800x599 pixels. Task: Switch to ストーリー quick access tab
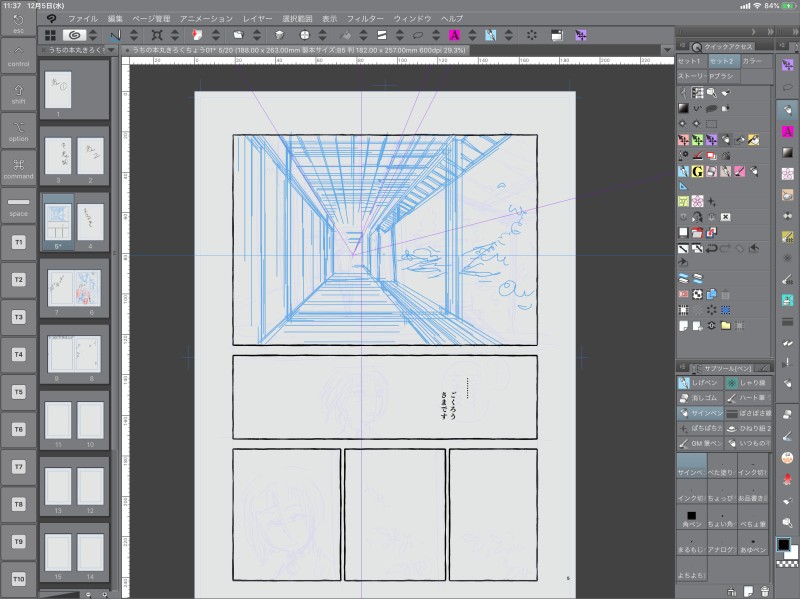click(x=691, y=76)
